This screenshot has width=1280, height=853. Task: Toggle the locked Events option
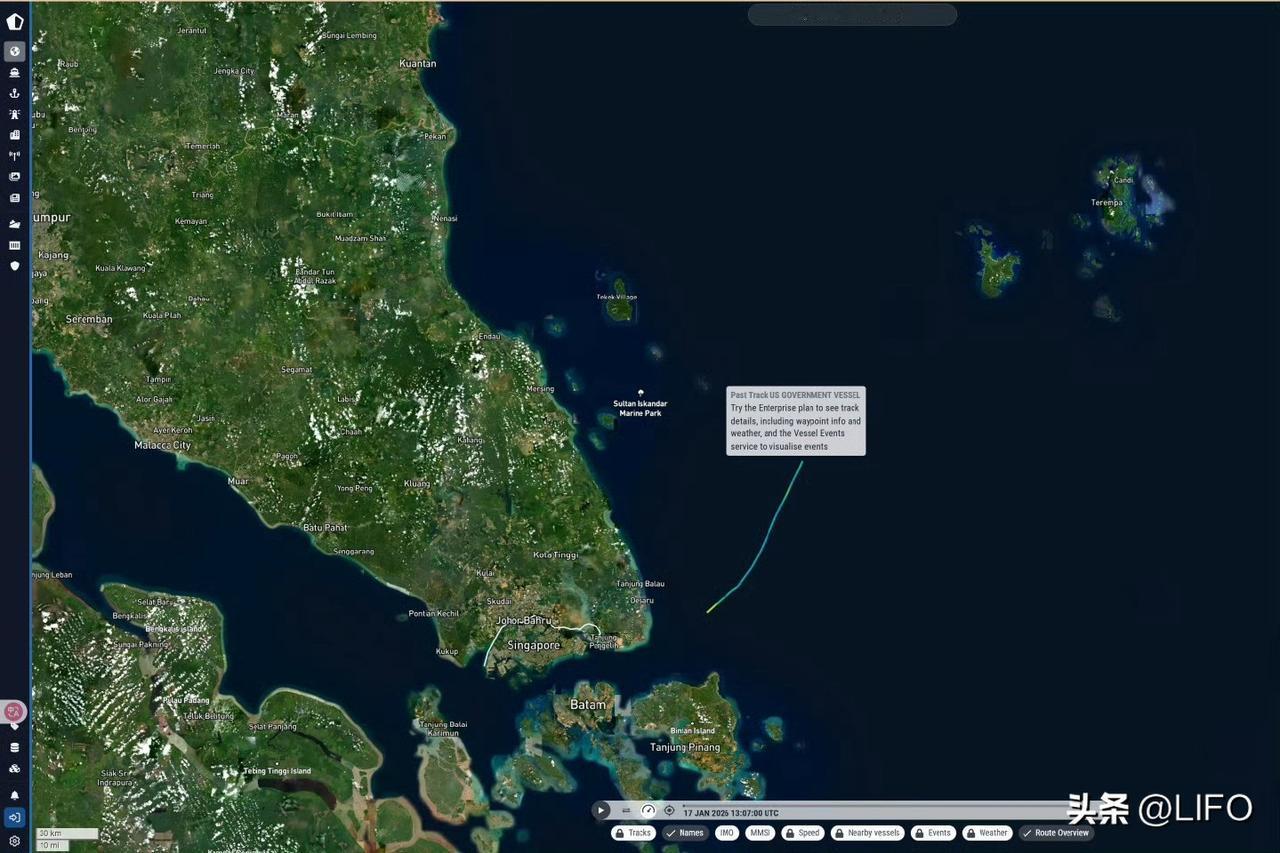pyautogui.click(x=933, y=833)
